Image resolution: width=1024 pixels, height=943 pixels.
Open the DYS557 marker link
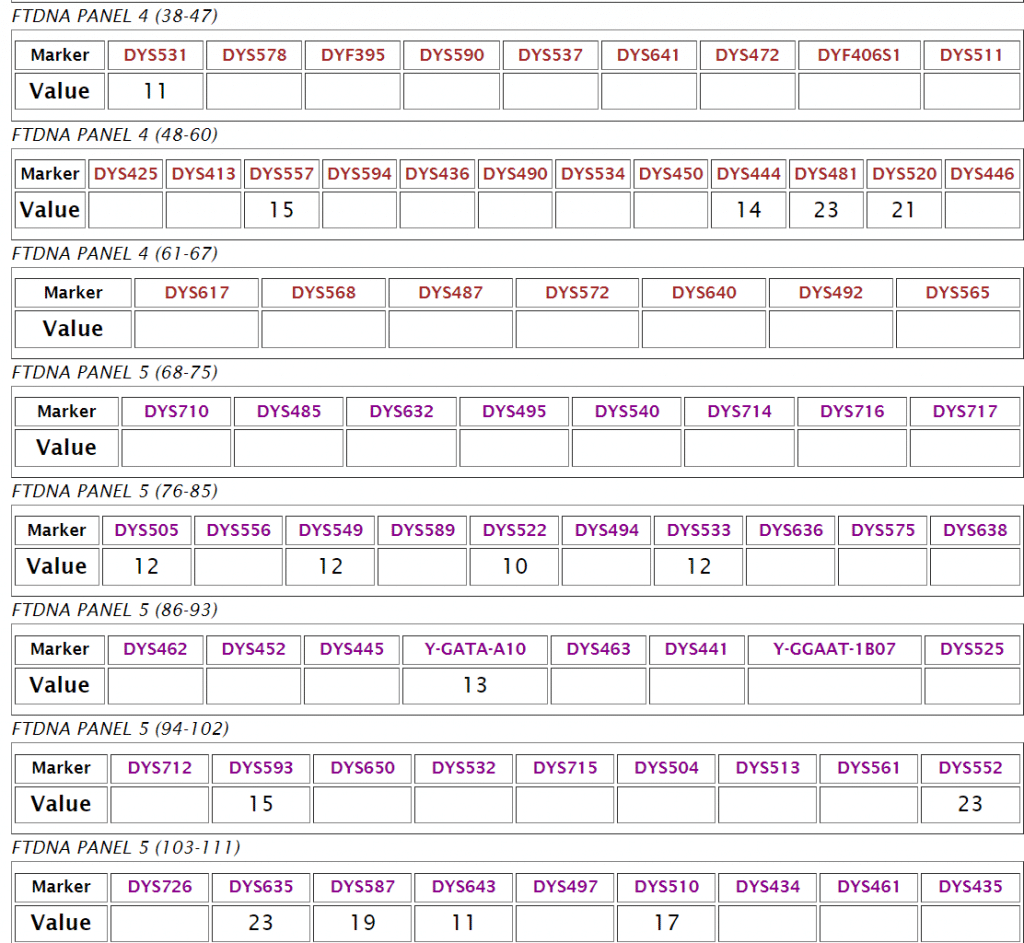pos(281,174)
